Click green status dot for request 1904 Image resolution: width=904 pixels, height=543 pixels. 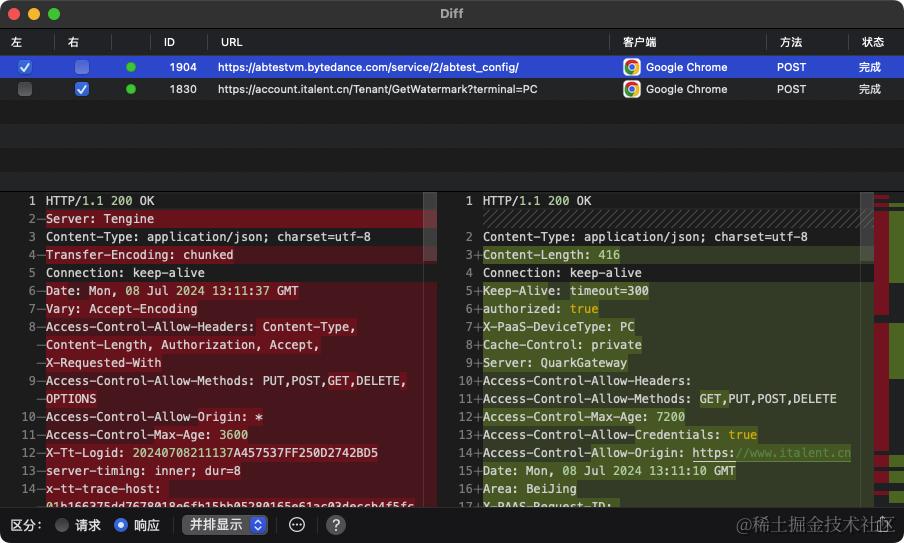(x=131, y=67)
